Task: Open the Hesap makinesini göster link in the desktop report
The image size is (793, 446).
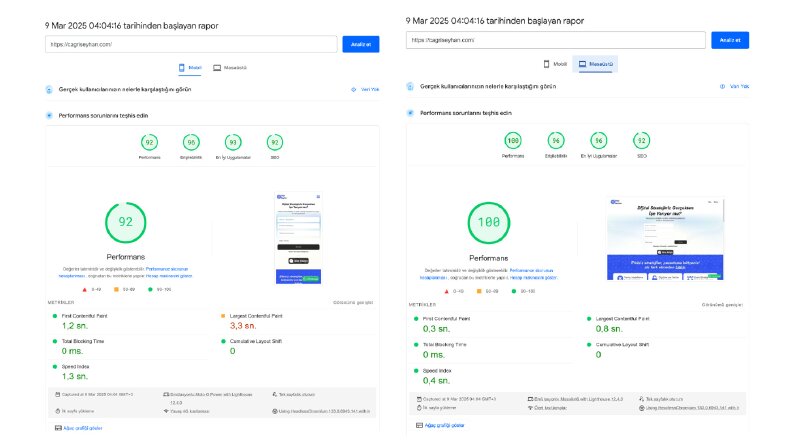Action: pos(533,278)
